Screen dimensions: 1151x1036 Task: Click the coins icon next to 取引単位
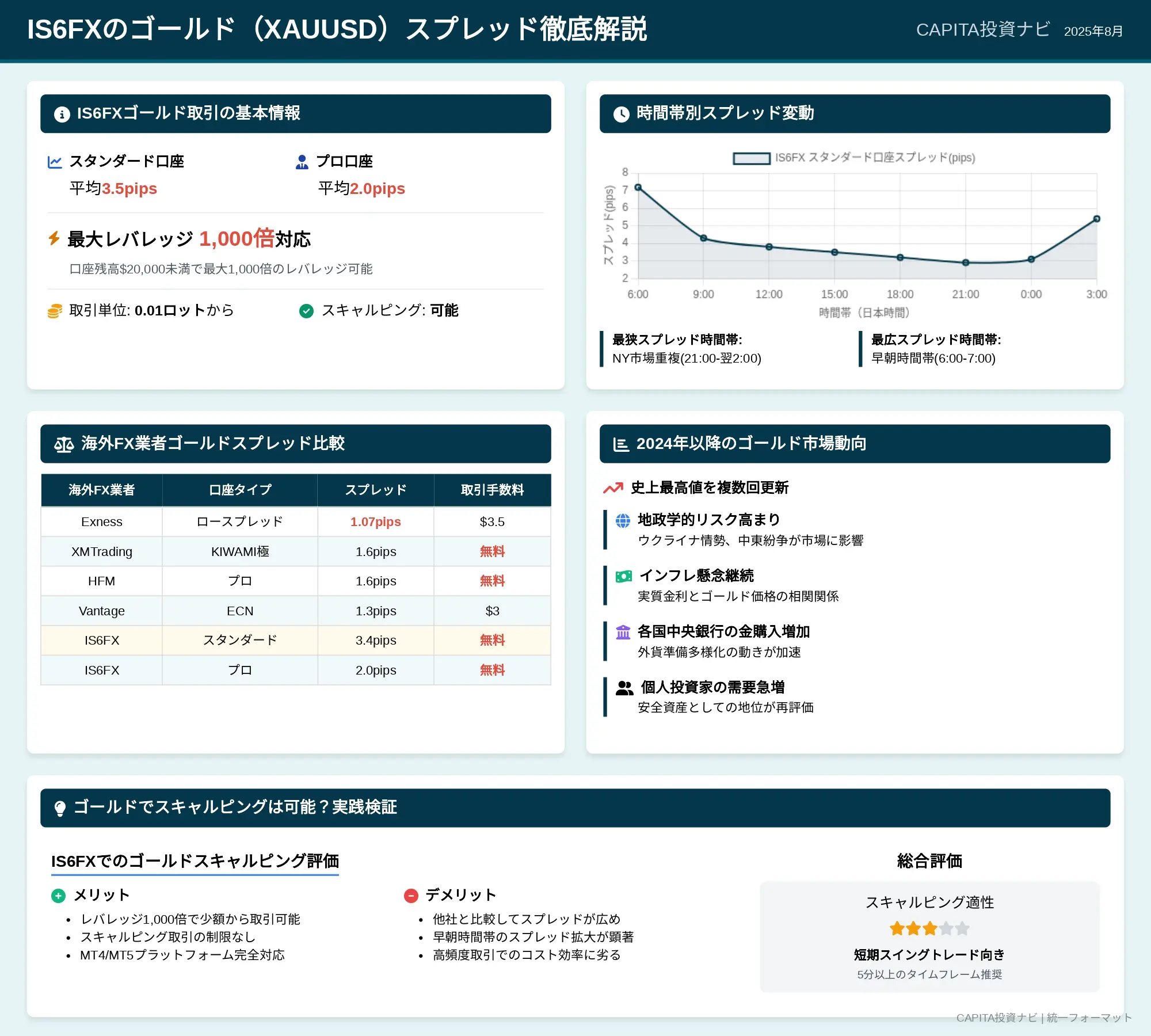(55, 311)
